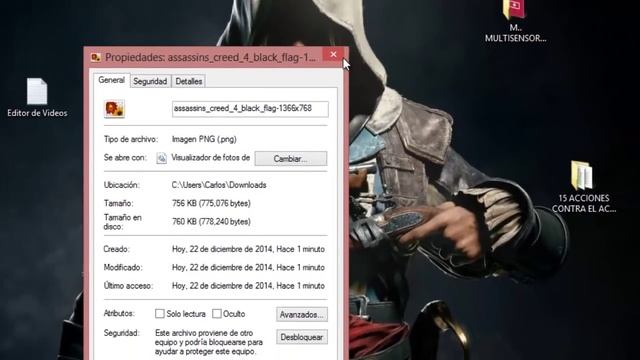The width and height of the screenshot is (640, 360).
Task: Switch to the General tab
Action: pos(111,80)
